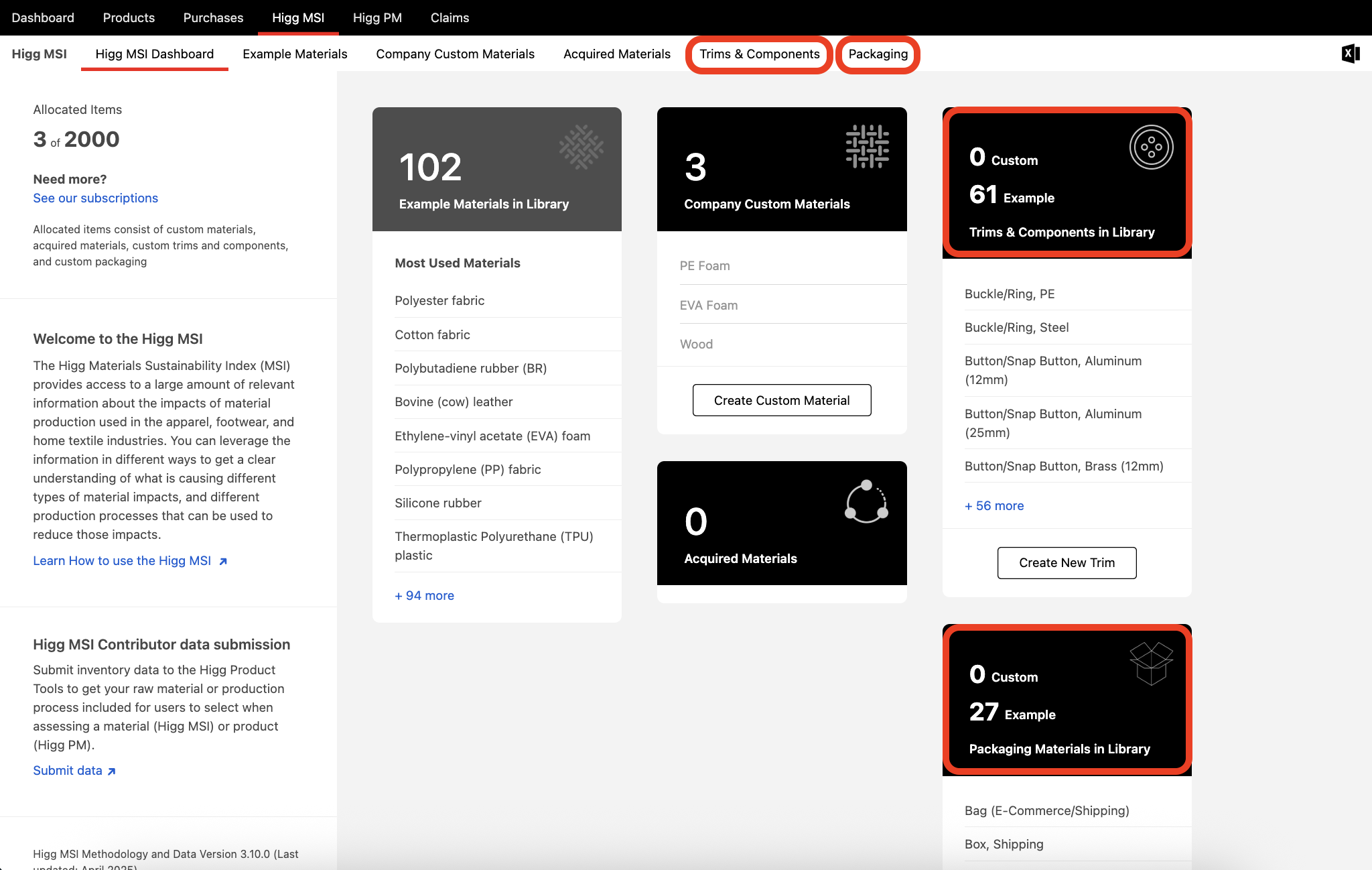Select Bag (E-Commerce/Shipping) packaging item
1372x870 pixels.
pyautogui.click(x=1078, y=811)
